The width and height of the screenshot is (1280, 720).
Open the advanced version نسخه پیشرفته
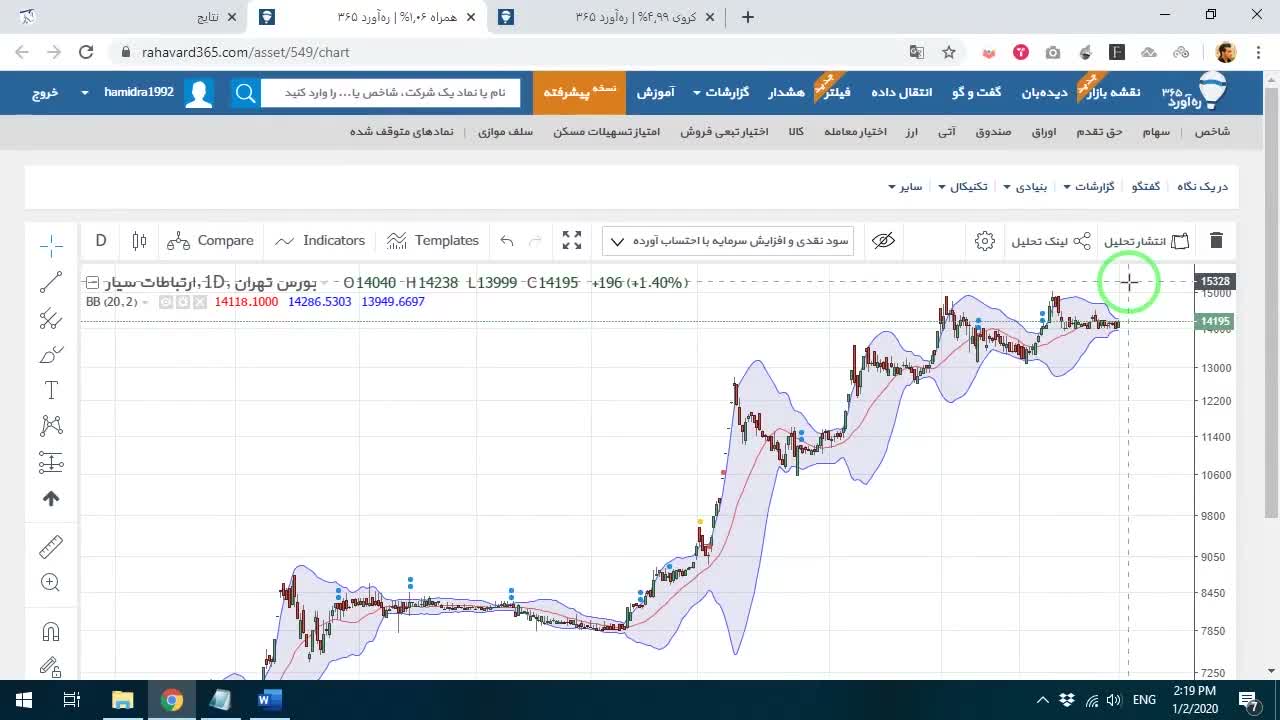tap(579, 92)
